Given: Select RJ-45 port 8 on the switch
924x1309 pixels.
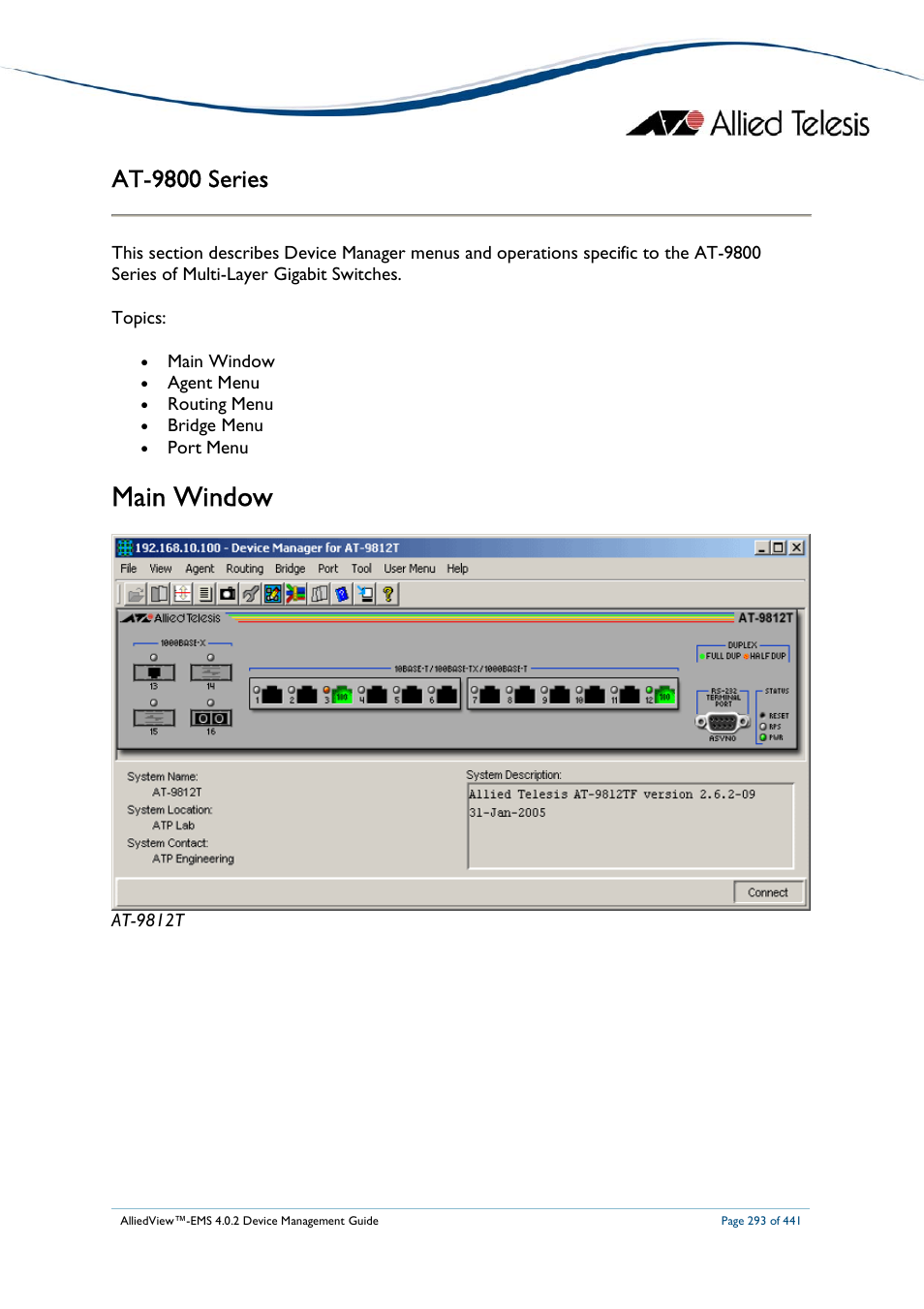Looking at the screenshot, I should [x=525, y=695].
